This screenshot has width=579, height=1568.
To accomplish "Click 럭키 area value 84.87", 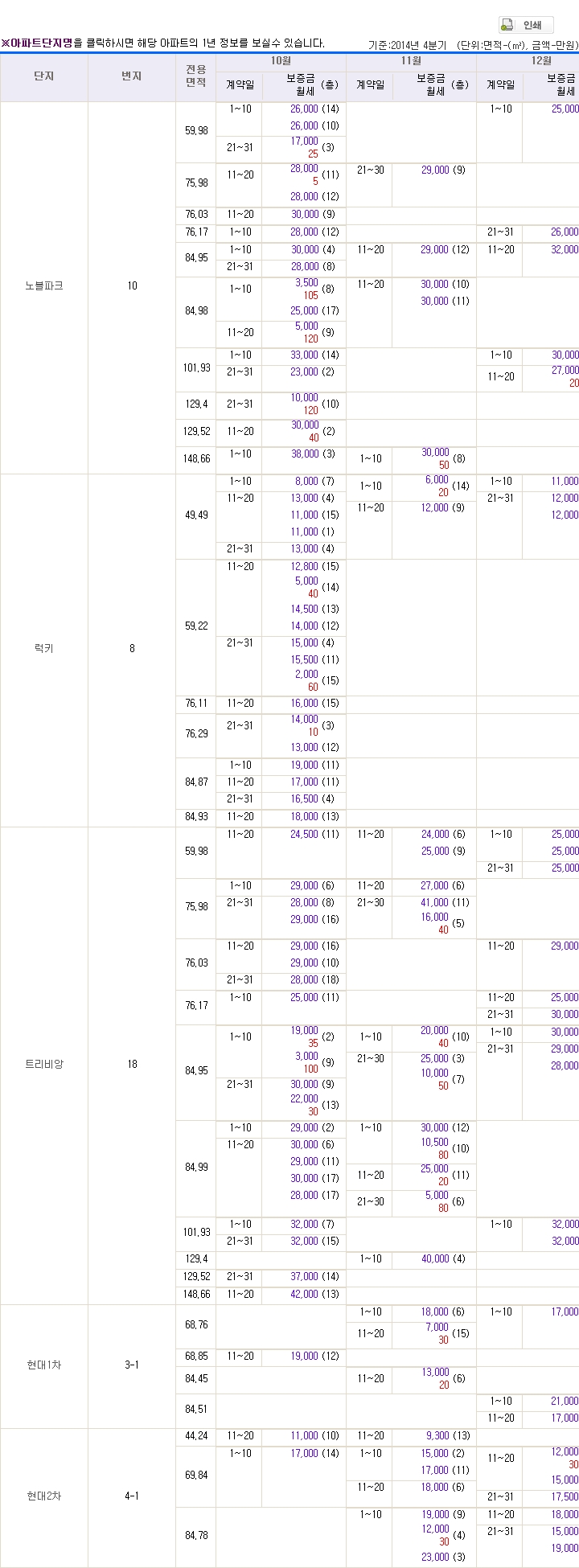I will [x=196, y=782].
